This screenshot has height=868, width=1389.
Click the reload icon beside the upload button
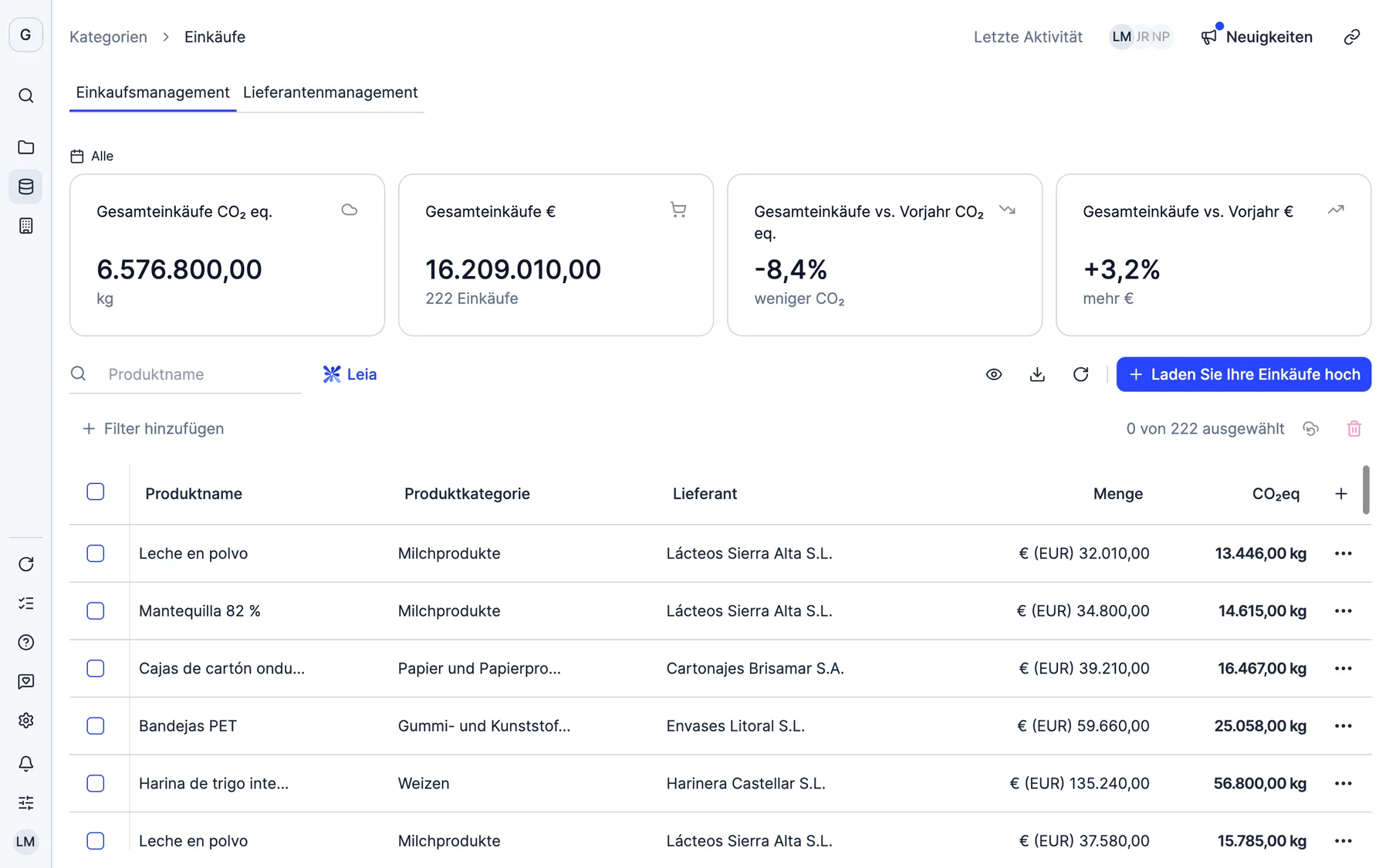tap(1080, 374)
